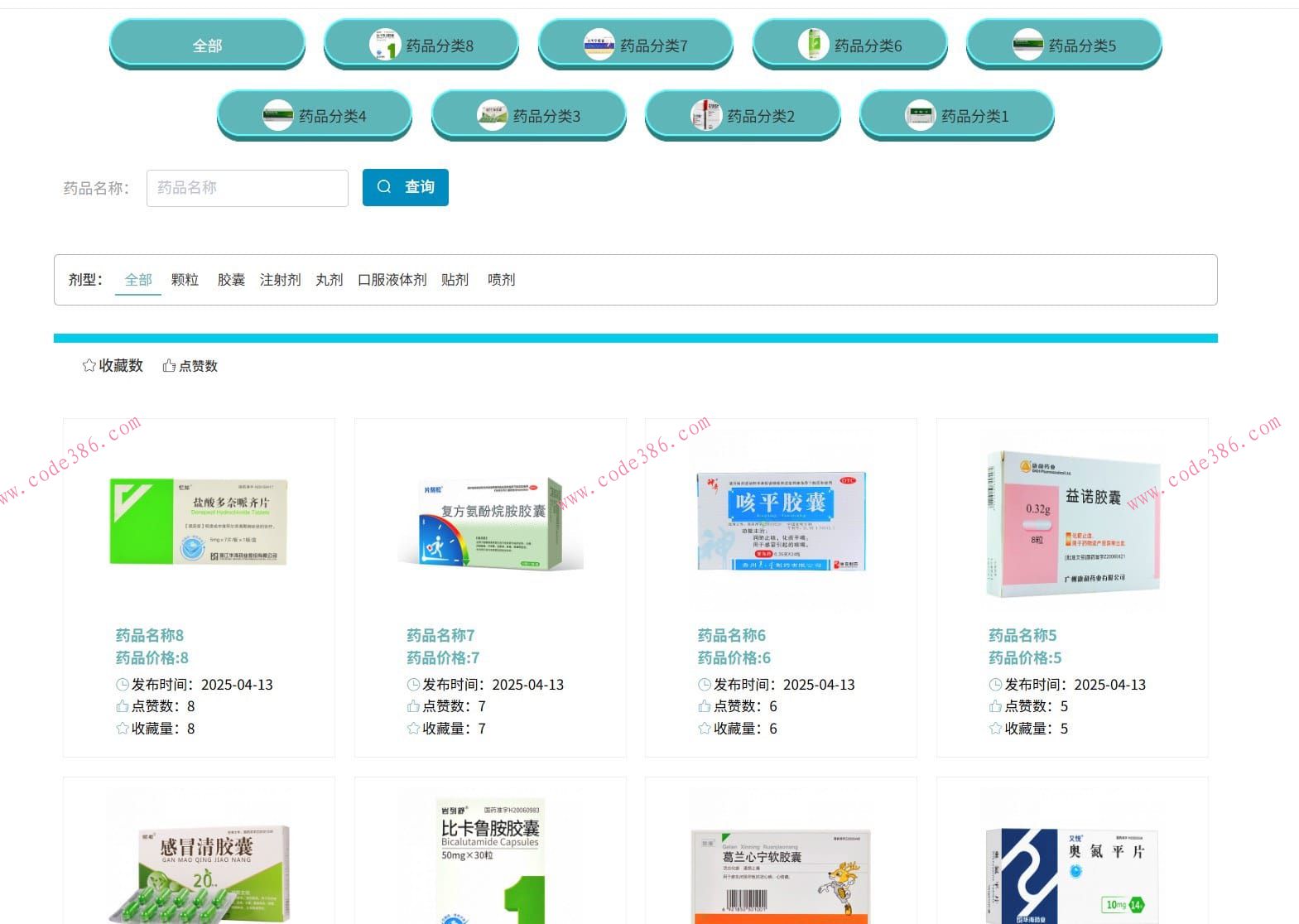Viewport: 1299px width, 924px height.
Task: Filter by 注射剂 dosage form
Action: pos(281,280)
